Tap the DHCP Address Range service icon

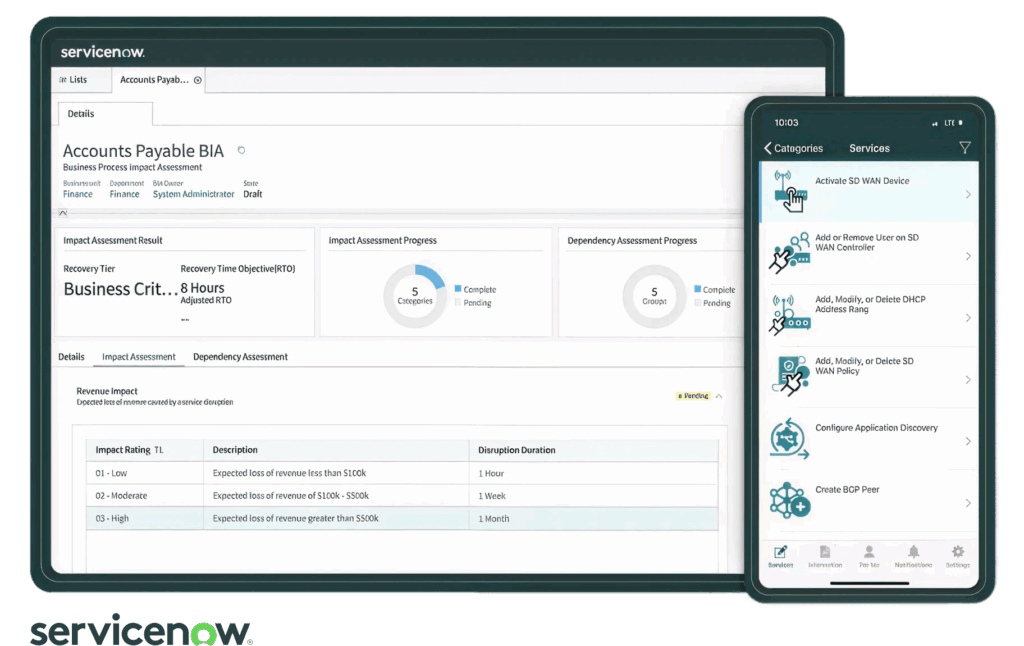(789, 315)
